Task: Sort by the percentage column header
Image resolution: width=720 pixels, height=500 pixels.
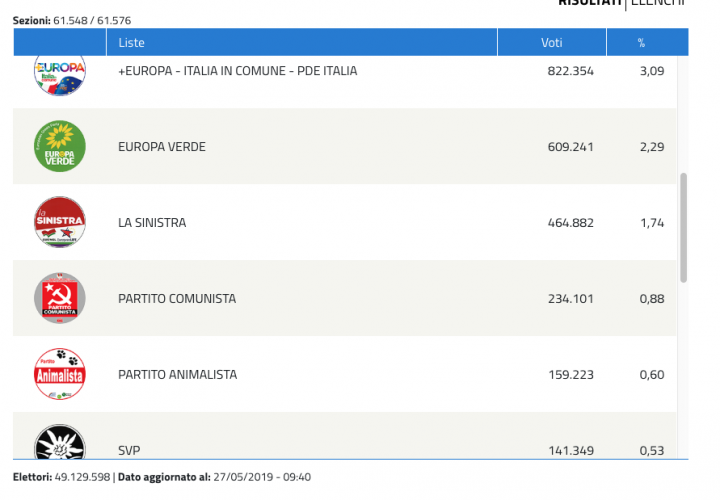Action: (x=641, y=43)
